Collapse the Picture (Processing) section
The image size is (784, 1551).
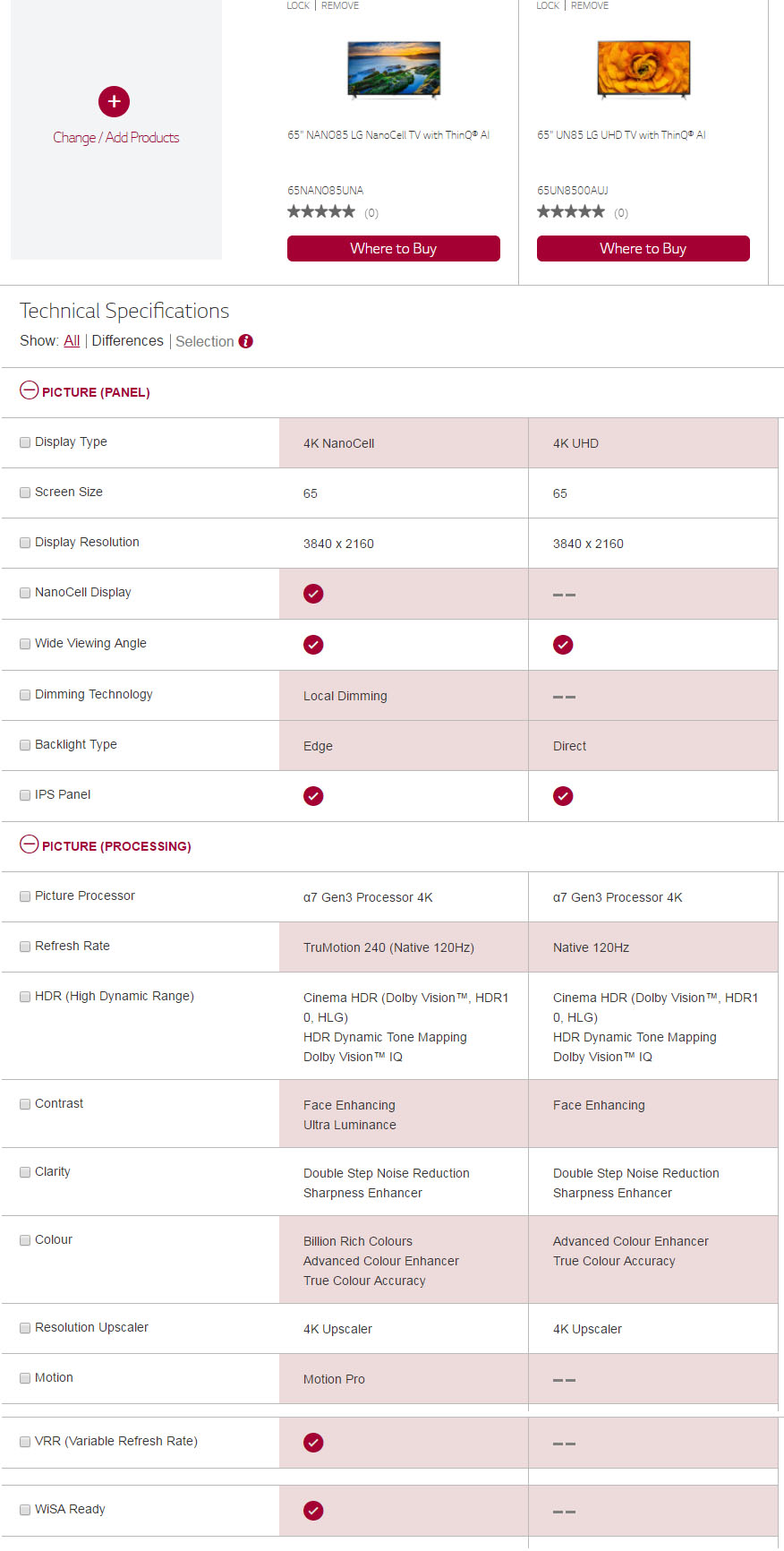(30, 845)
